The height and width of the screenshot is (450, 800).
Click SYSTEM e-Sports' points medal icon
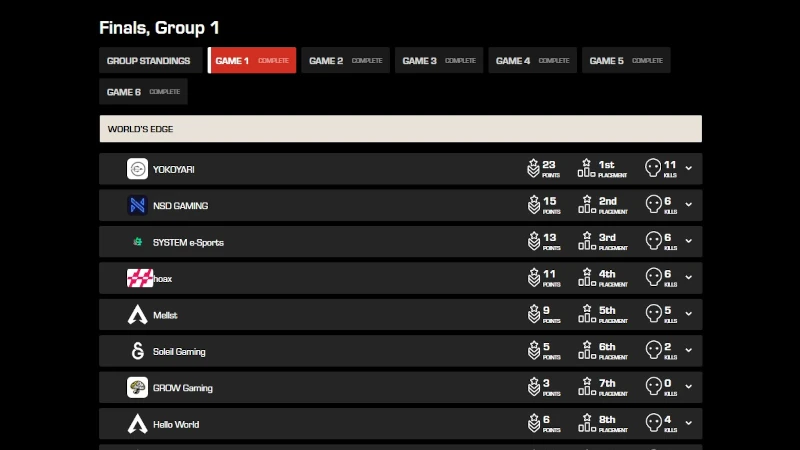(534, 241)
